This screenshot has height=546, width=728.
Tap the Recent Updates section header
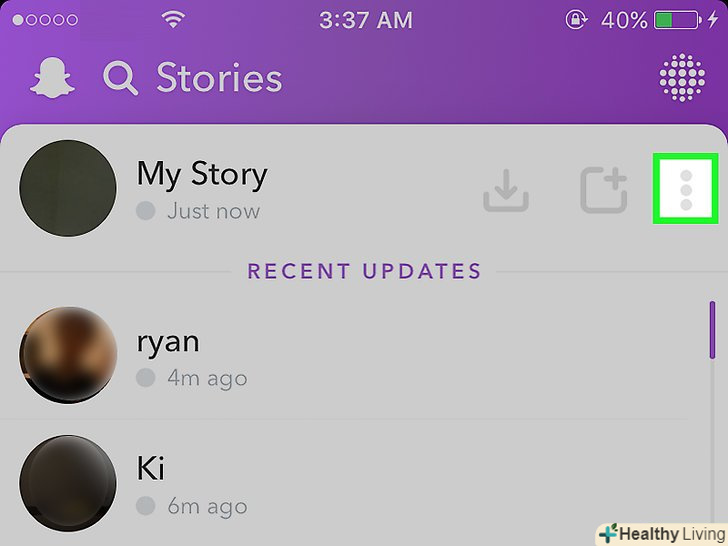(364, 271)
